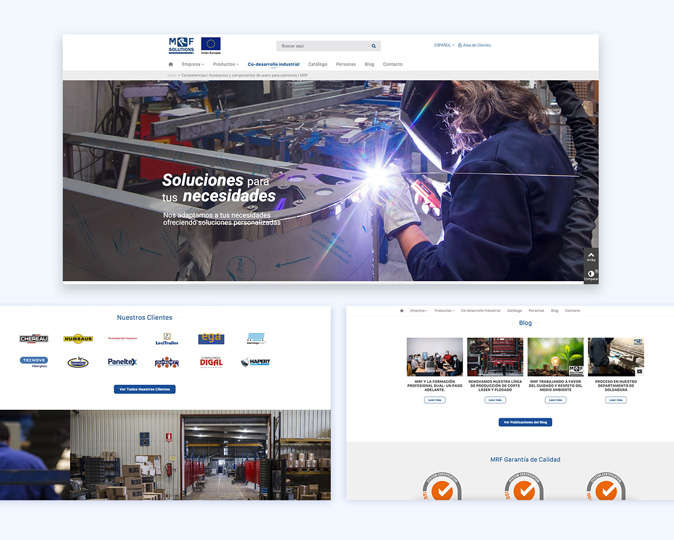This screenshot has height=540, width=674.
Task: Click Ver Todos Nuestros Clientes button
Action: click(x=144, y=389)
